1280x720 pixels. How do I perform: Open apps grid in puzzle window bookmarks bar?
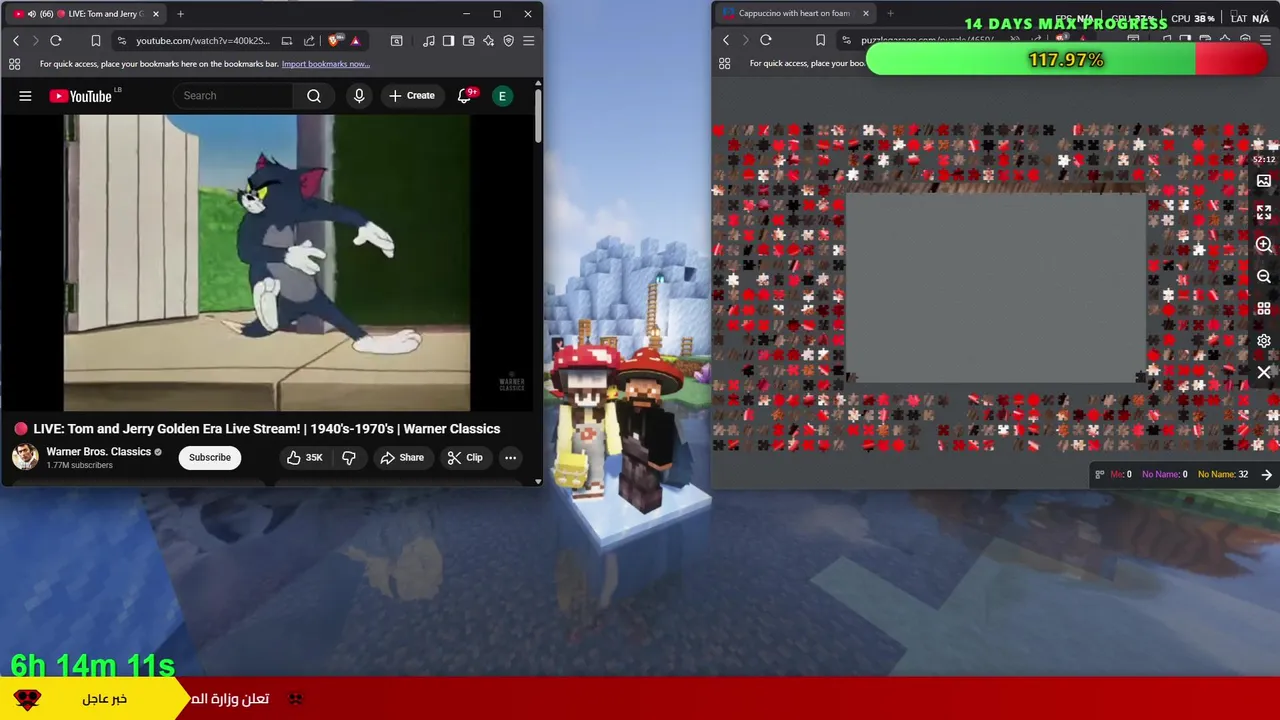[x=724, y=63]
